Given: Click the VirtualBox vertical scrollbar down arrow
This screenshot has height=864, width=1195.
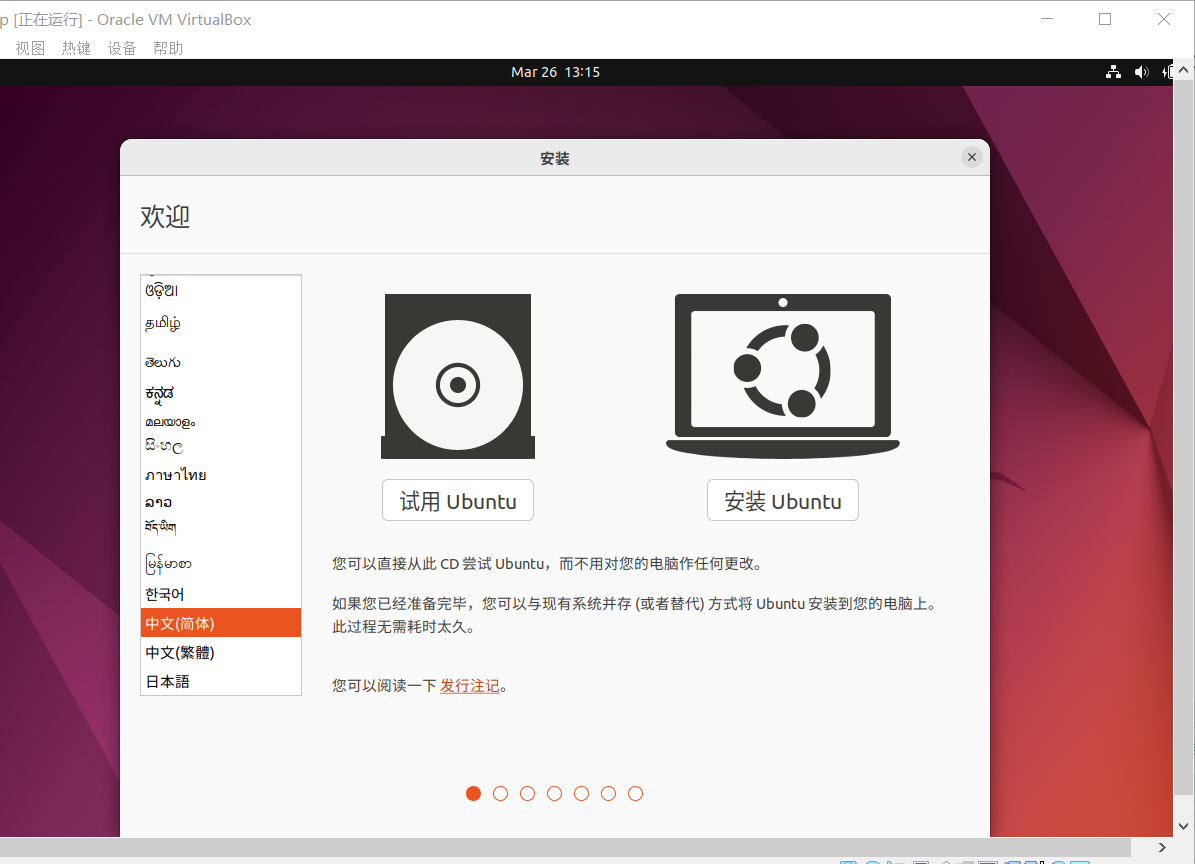Looking at the screenshot, I should [1183, 826].
